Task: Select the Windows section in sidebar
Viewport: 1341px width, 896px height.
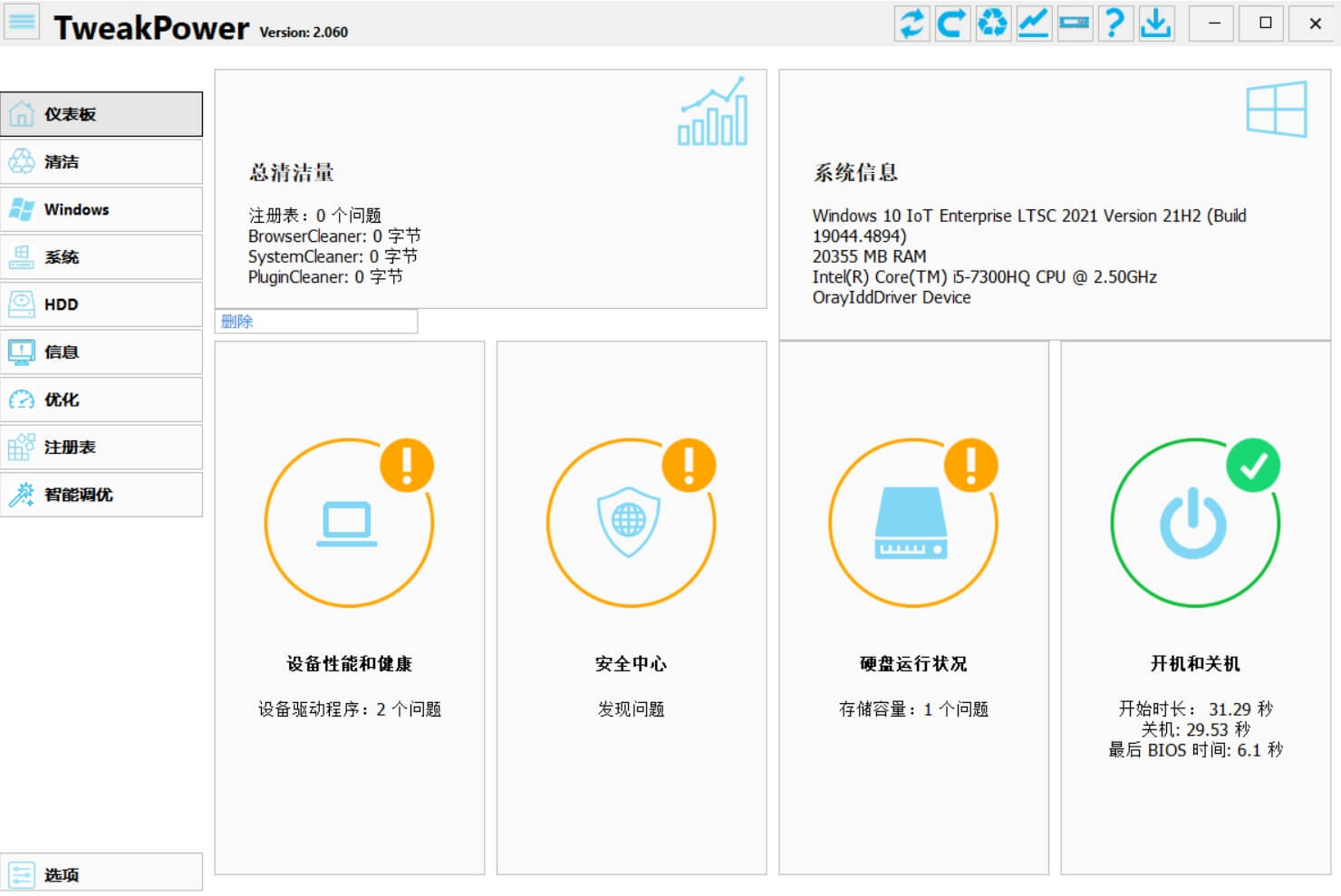Action: click(101, 209)
